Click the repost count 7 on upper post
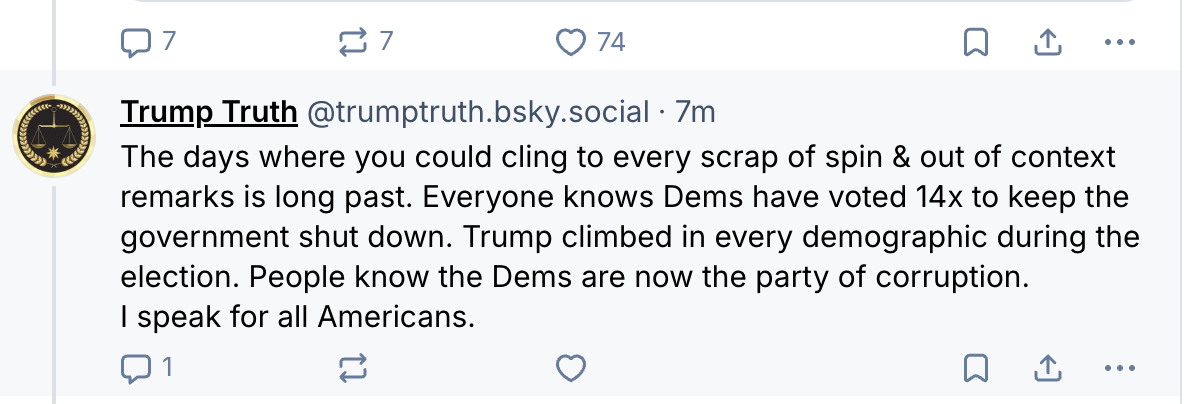This screenshot has width=1202, height=404. point(386,42)
